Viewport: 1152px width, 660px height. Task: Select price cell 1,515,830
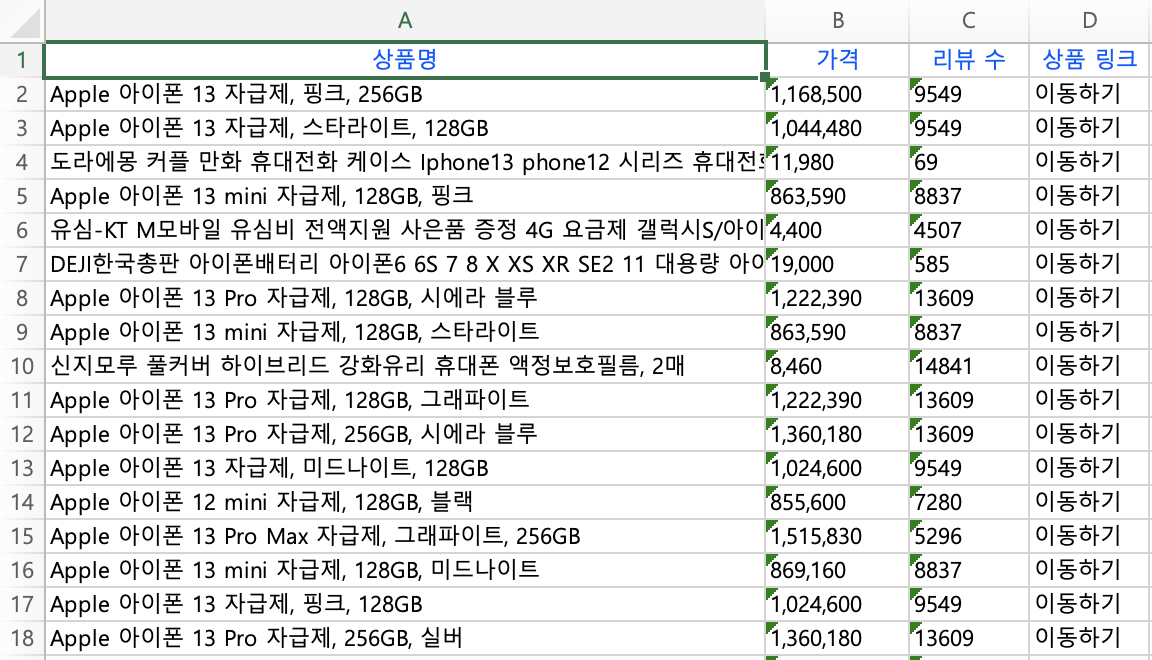tap(837, 536)
